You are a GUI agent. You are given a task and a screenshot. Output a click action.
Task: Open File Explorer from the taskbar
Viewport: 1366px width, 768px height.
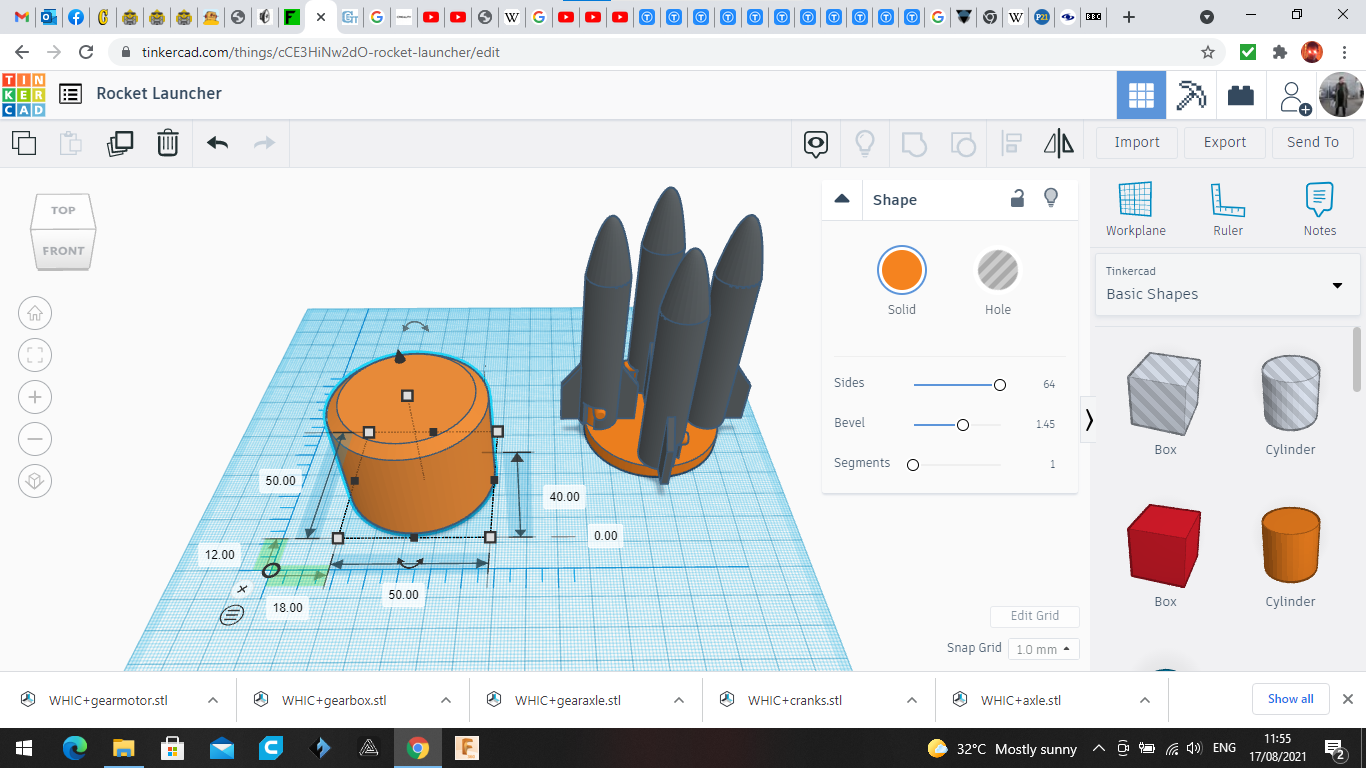point(123,748)
